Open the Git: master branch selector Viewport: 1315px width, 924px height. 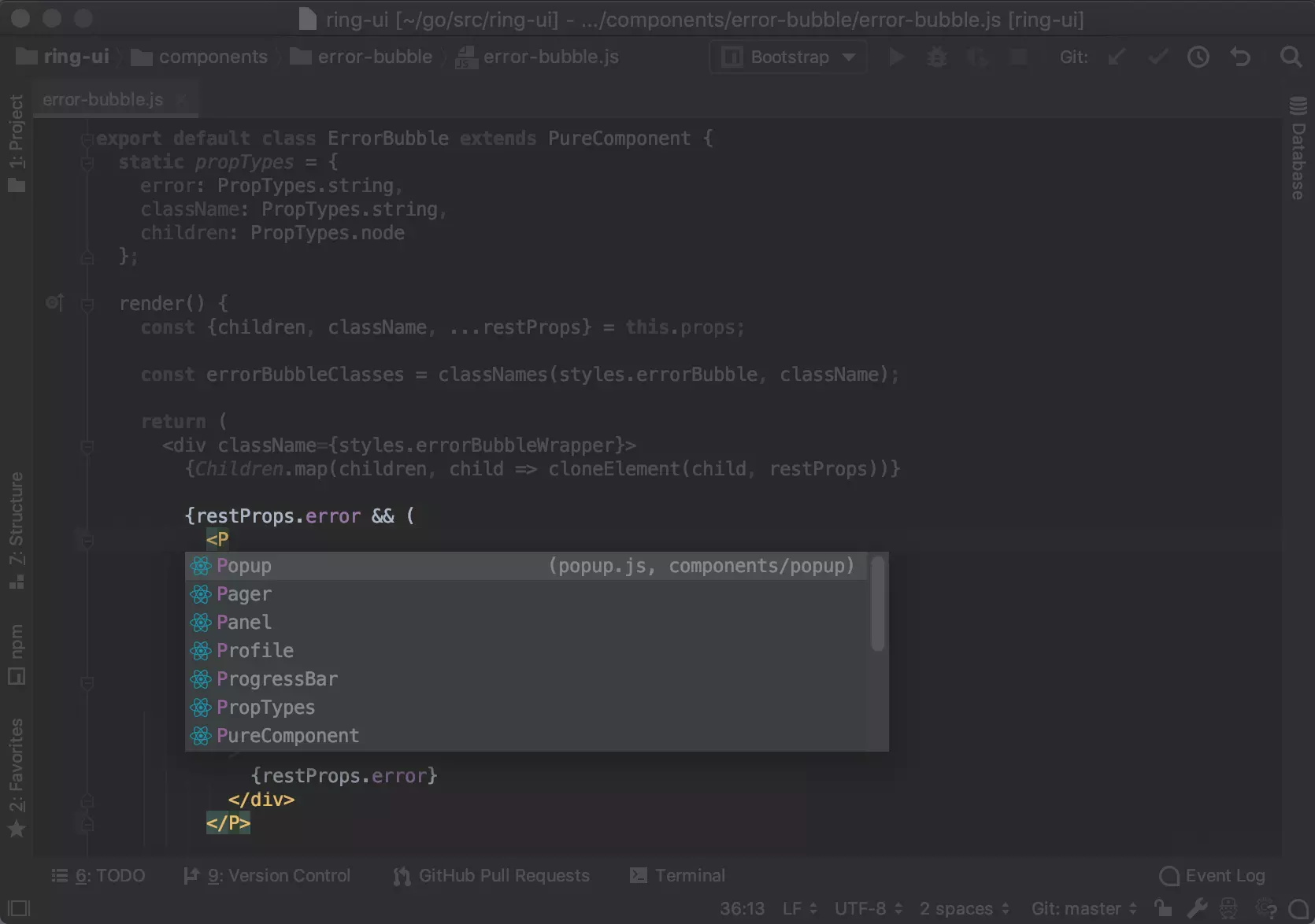coord(1083,909)
